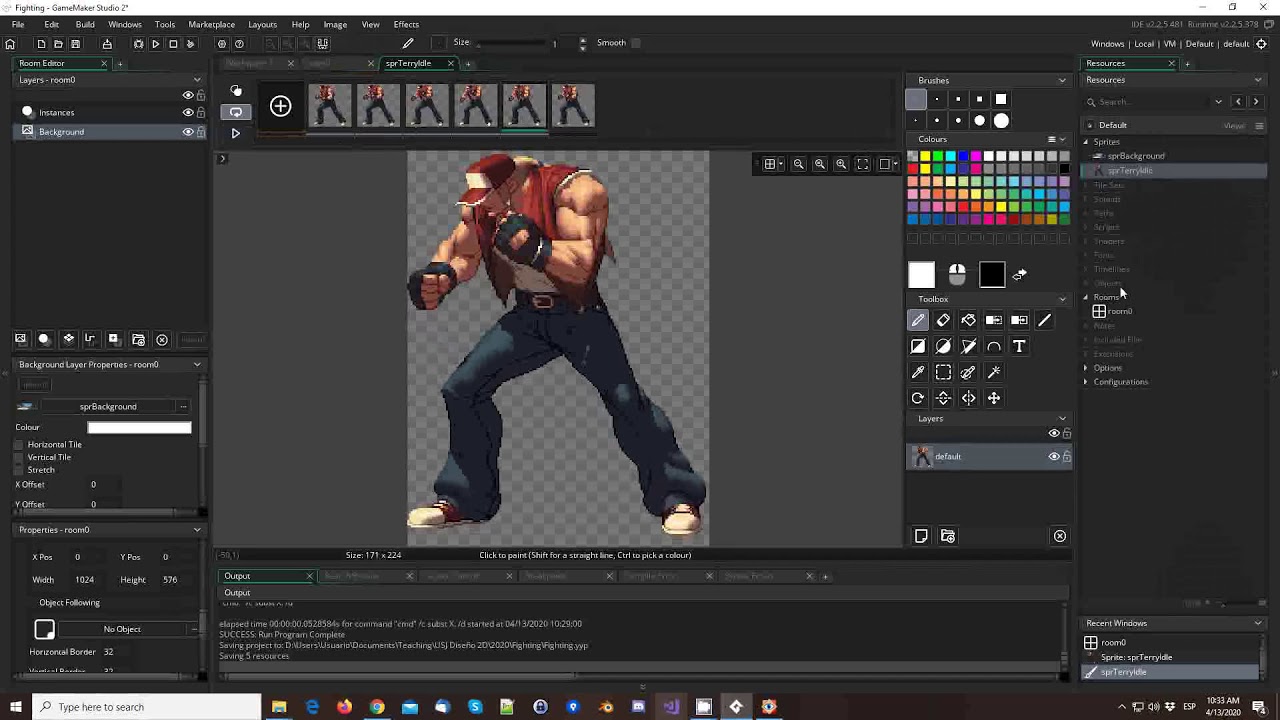Select the Filled Rectangle tool
Image resolution: width=1280 pixels, height=720 pixels.
tap(918, 346)
